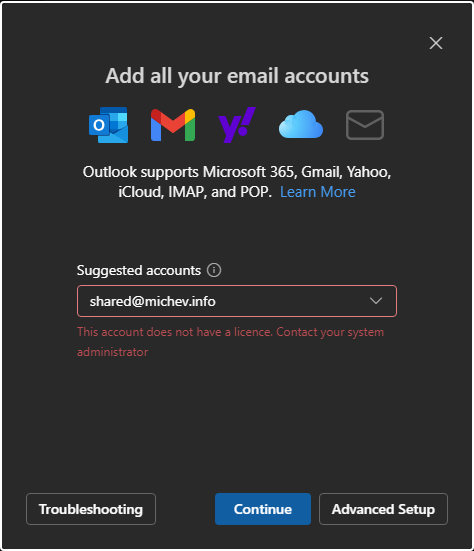
Task: Close the add account dialog
Action: pyautogui.click(x=436, y=43)
